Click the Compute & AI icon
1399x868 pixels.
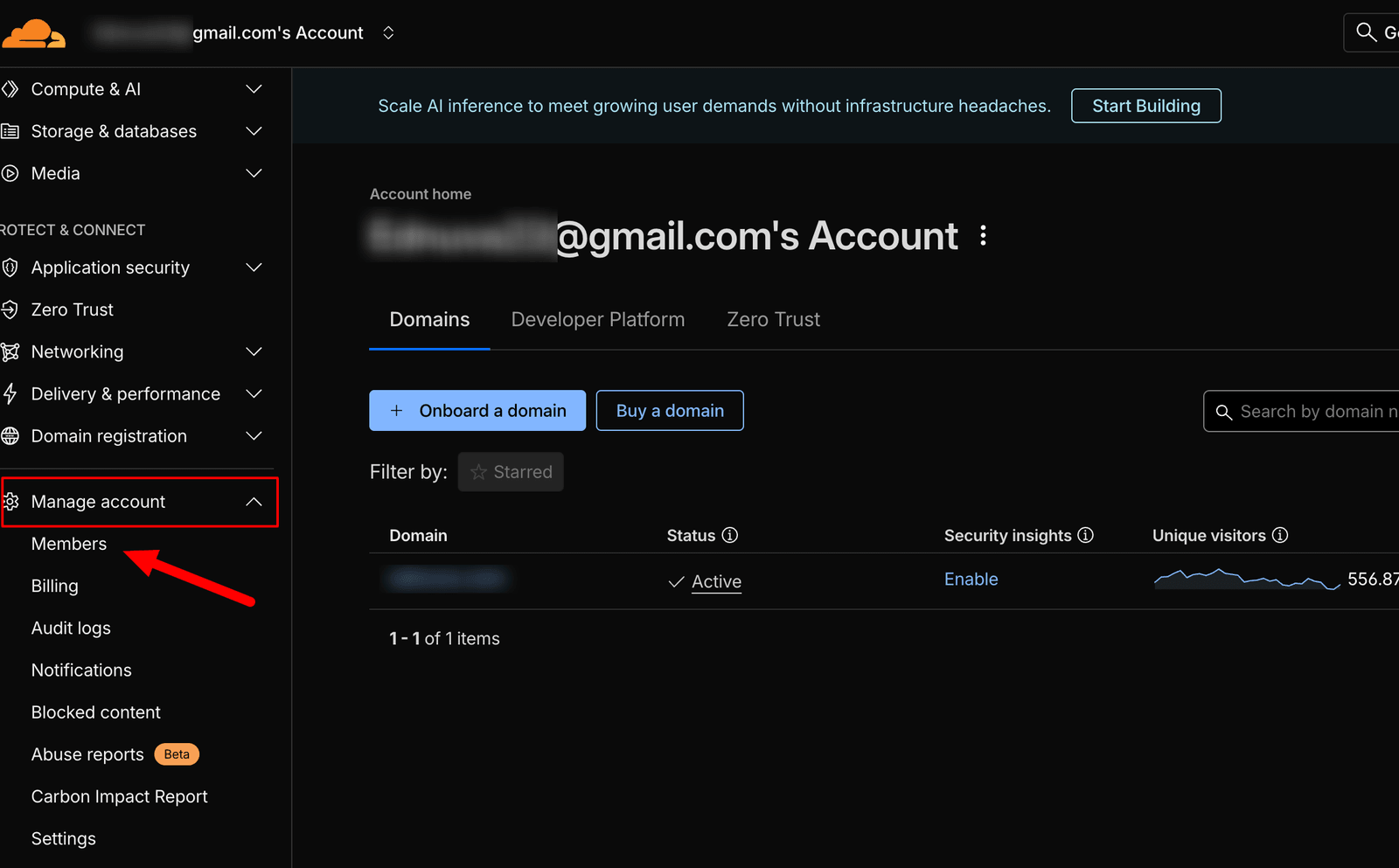[x=10, y=89]
